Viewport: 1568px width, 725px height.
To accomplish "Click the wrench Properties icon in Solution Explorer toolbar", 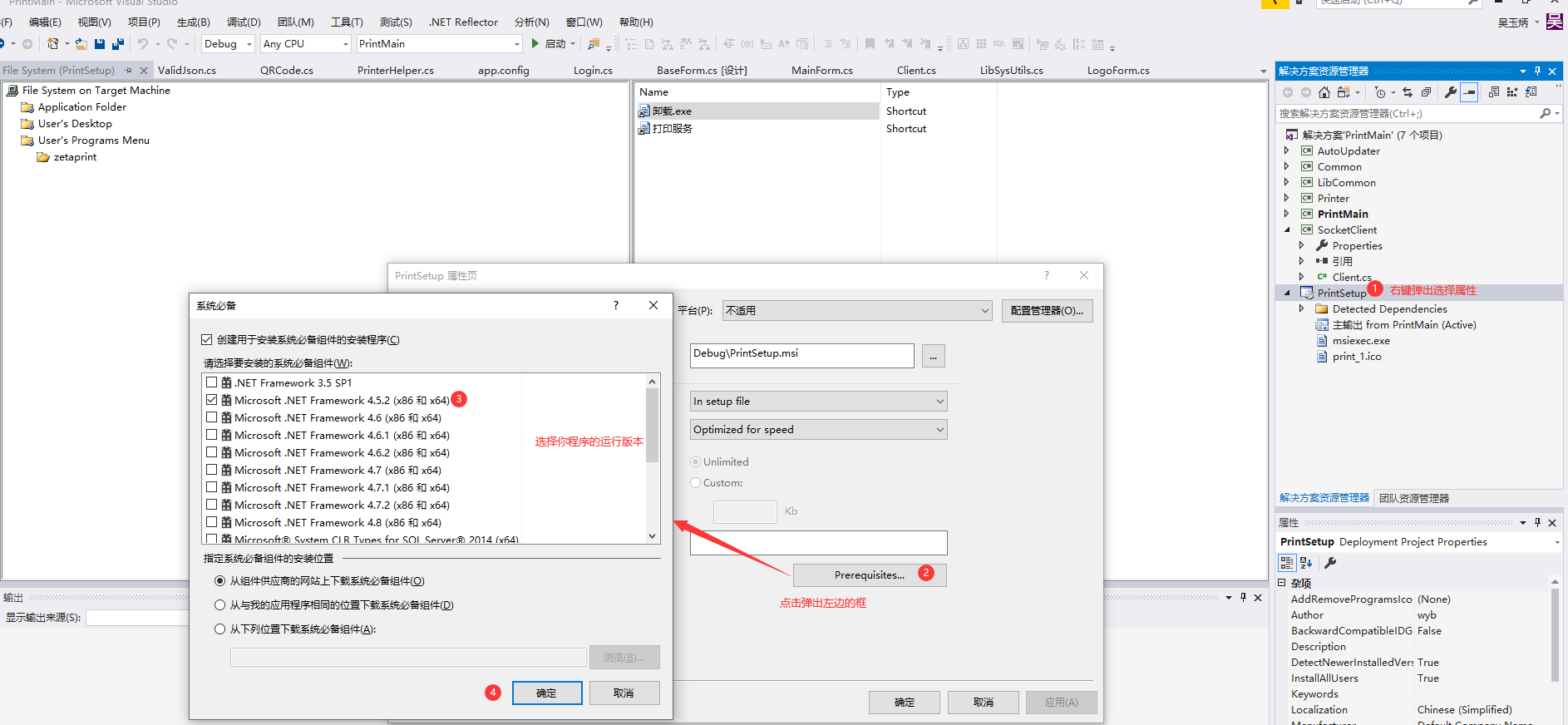I will [1450, 92].
